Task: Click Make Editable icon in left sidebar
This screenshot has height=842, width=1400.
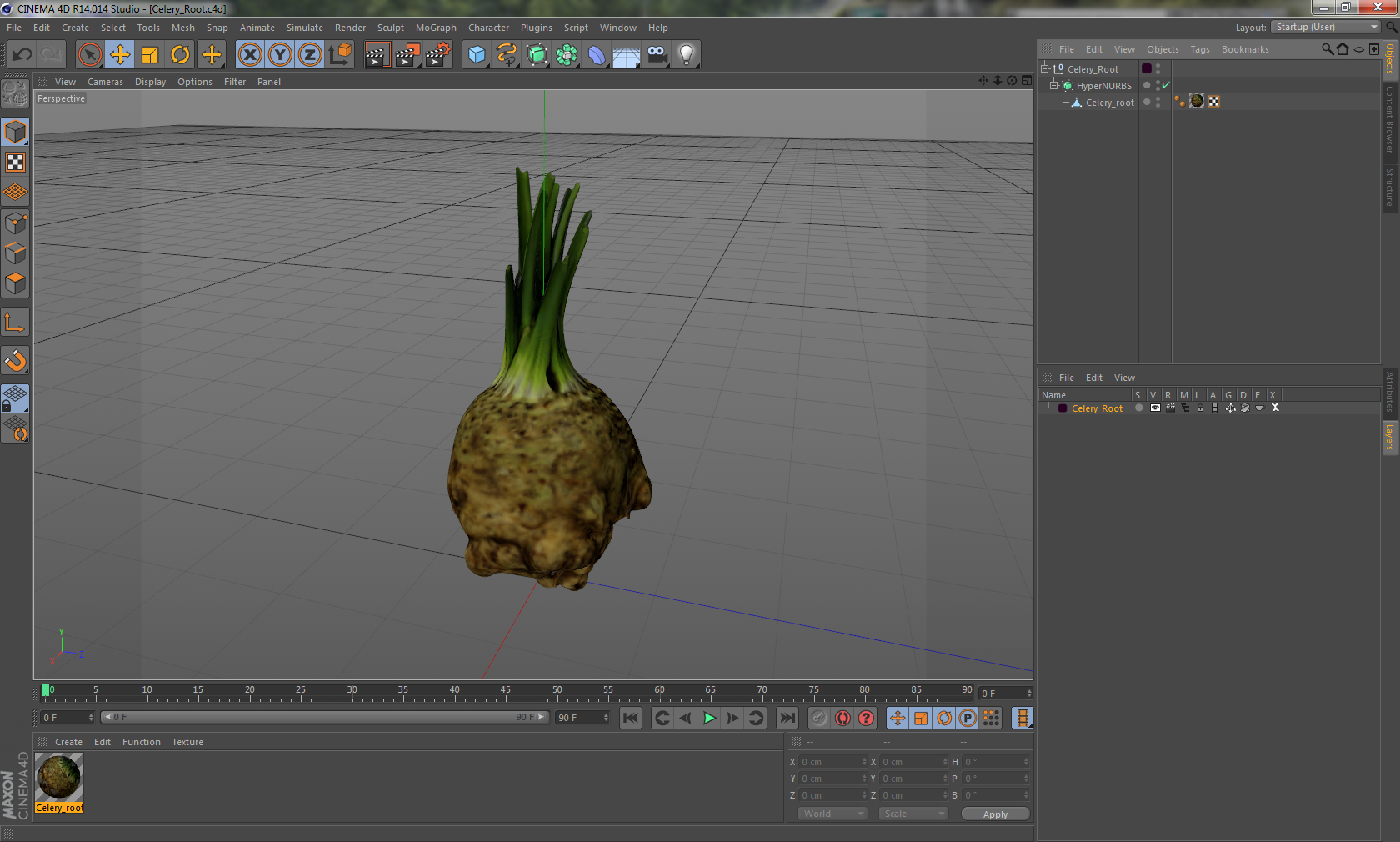Action: (15, 93)
